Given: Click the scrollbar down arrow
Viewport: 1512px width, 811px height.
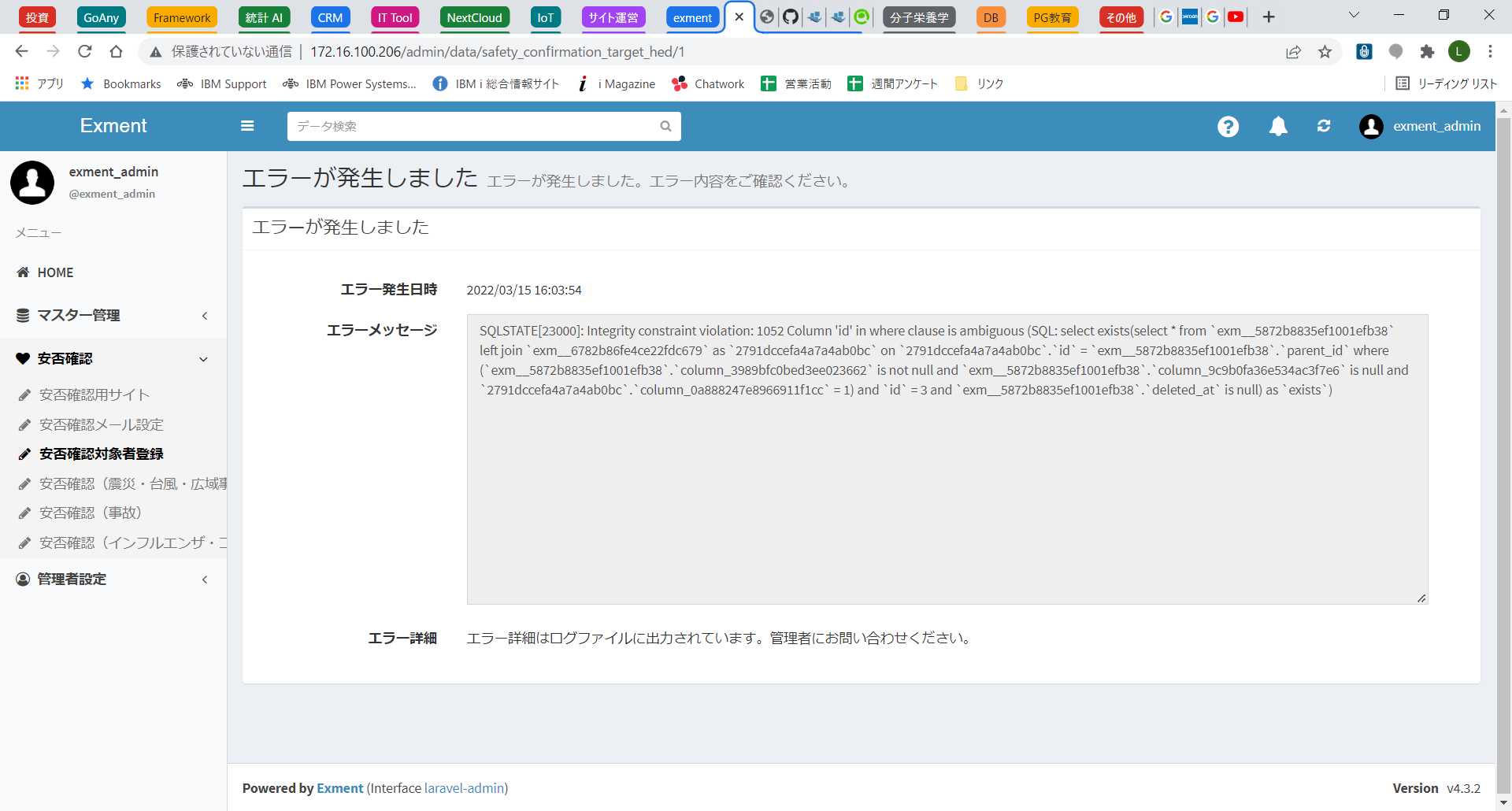Looking at the screenshot, I should (1504, 804).
